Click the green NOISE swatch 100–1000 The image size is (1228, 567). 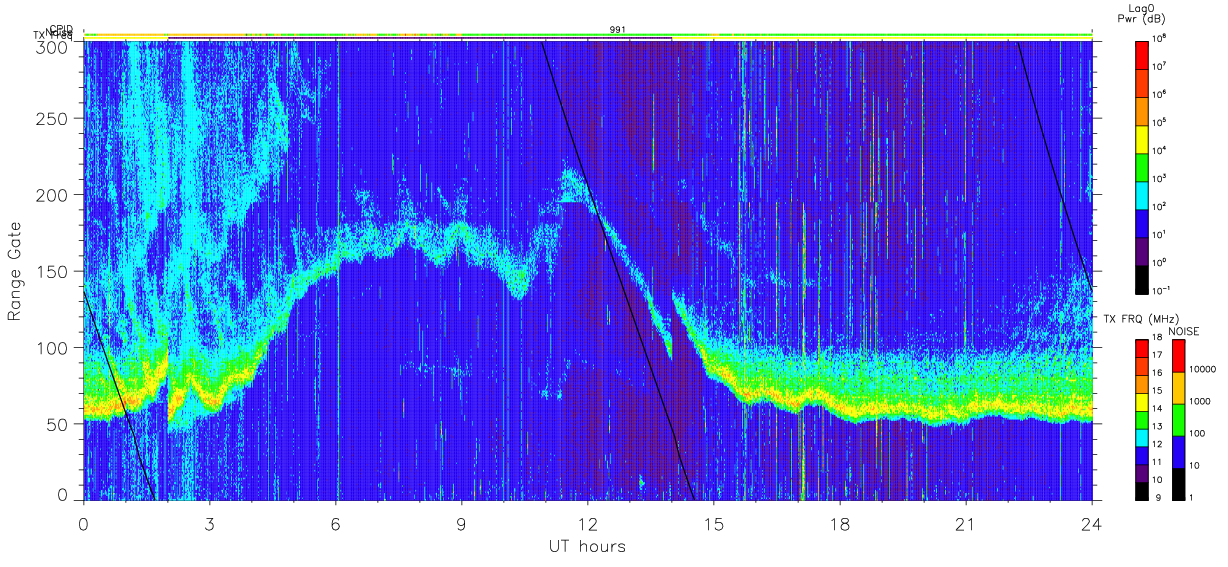point(1180,419)
